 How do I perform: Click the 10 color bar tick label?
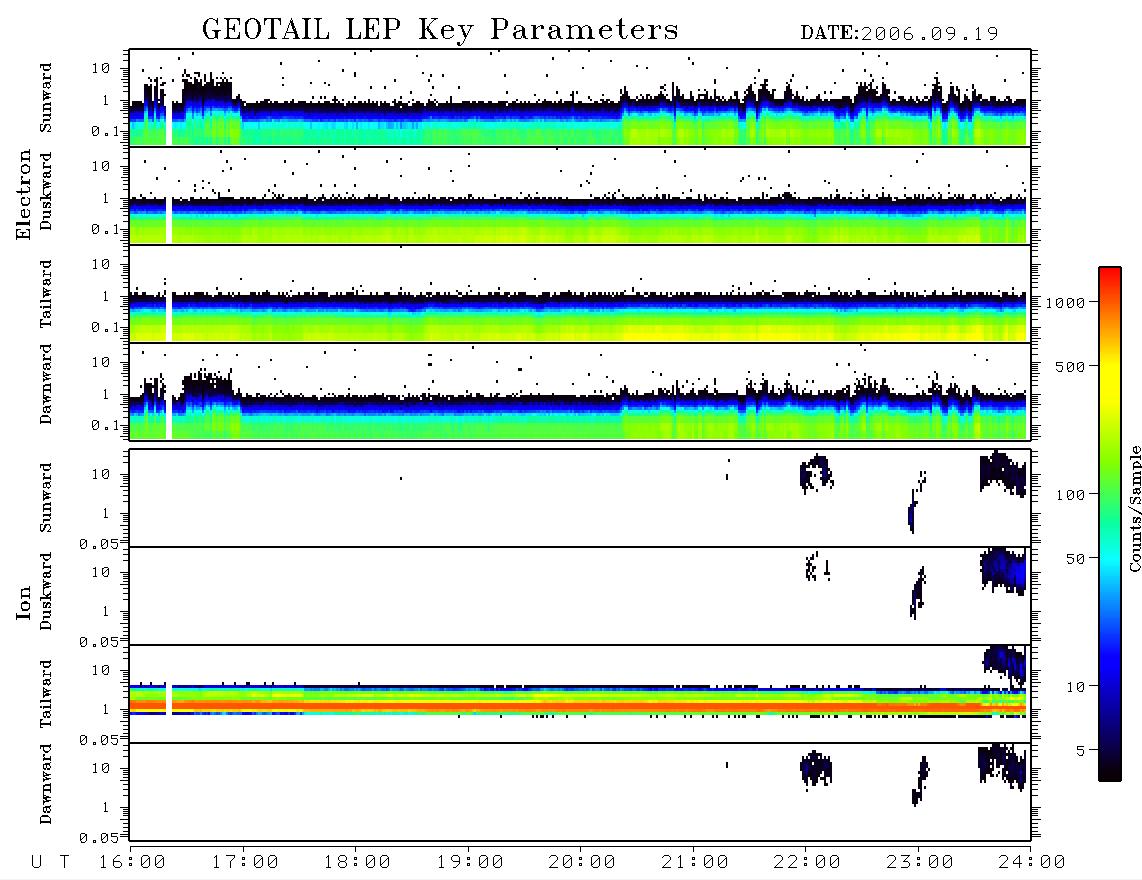[x=1076, y=687]
